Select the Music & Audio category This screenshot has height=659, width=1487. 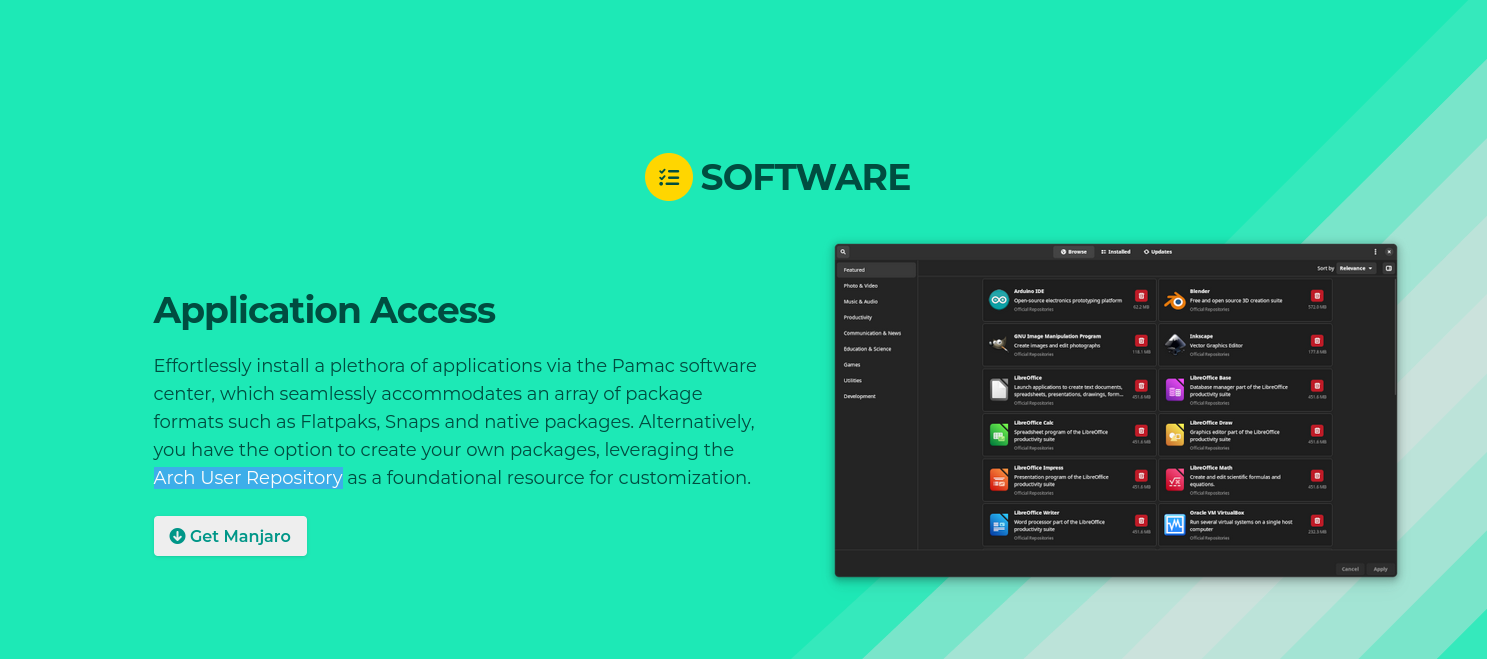(876, 301)
